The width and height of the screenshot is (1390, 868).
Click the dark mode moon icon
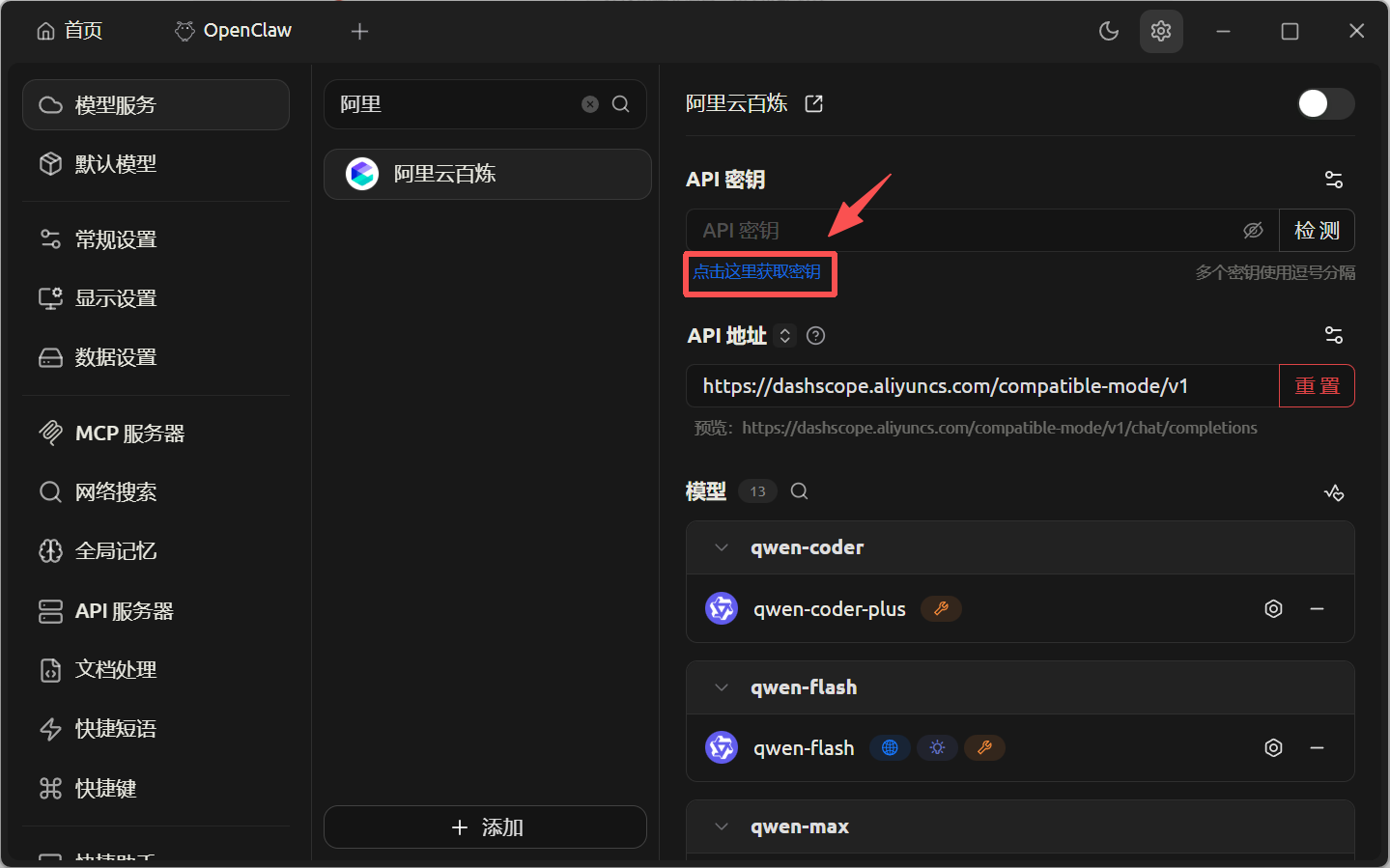click(x=1109, y=31)
